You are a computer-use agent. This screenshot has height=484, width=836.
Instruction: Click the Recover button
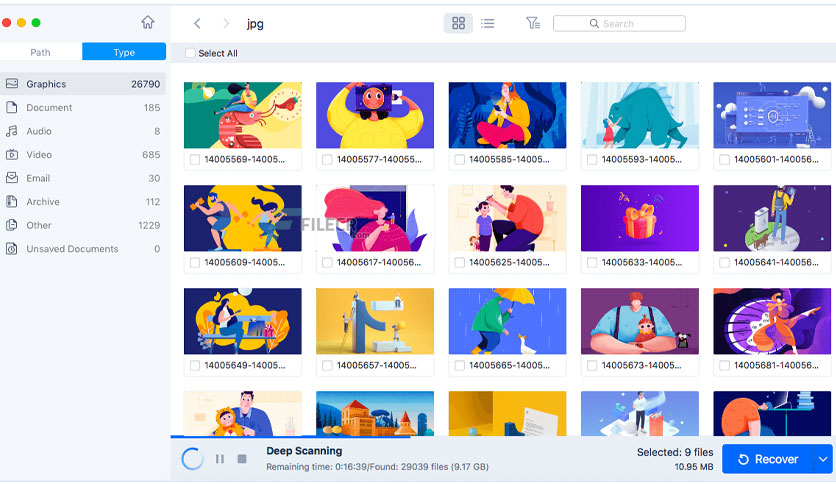click(768, 459)
